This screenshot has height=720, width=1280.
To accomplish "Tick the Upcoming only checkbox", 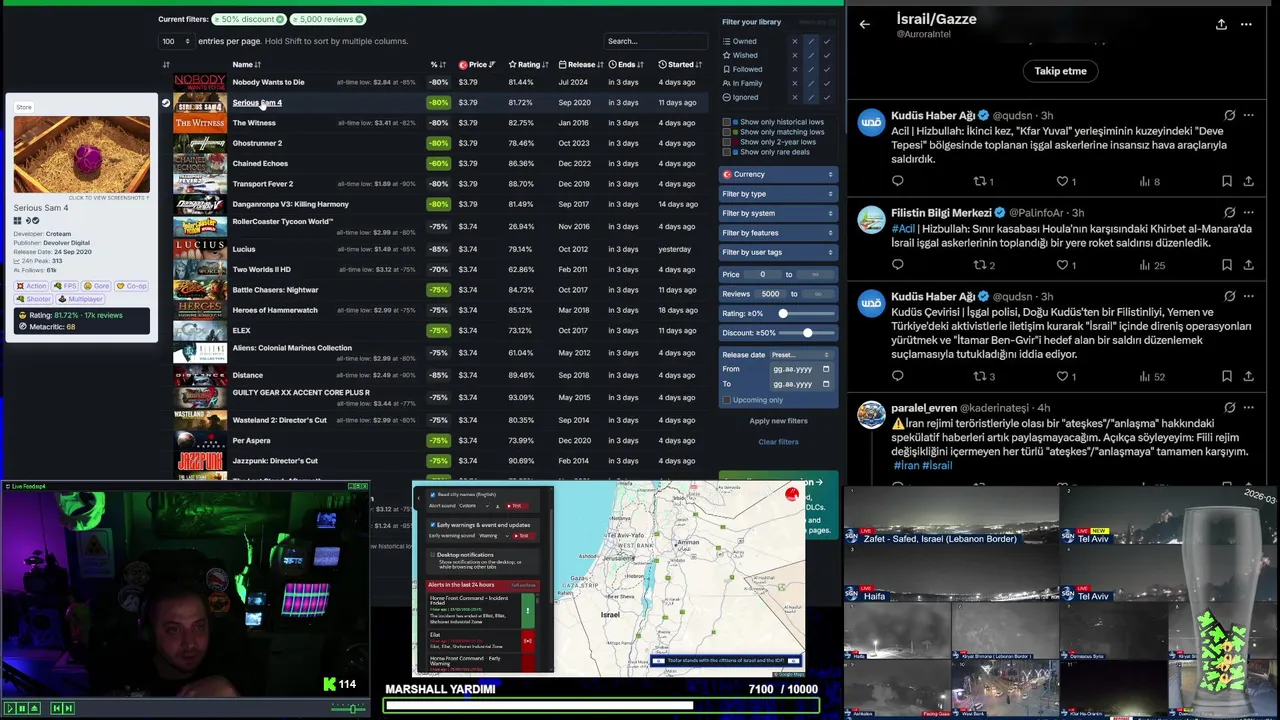I will pos(727,400).
